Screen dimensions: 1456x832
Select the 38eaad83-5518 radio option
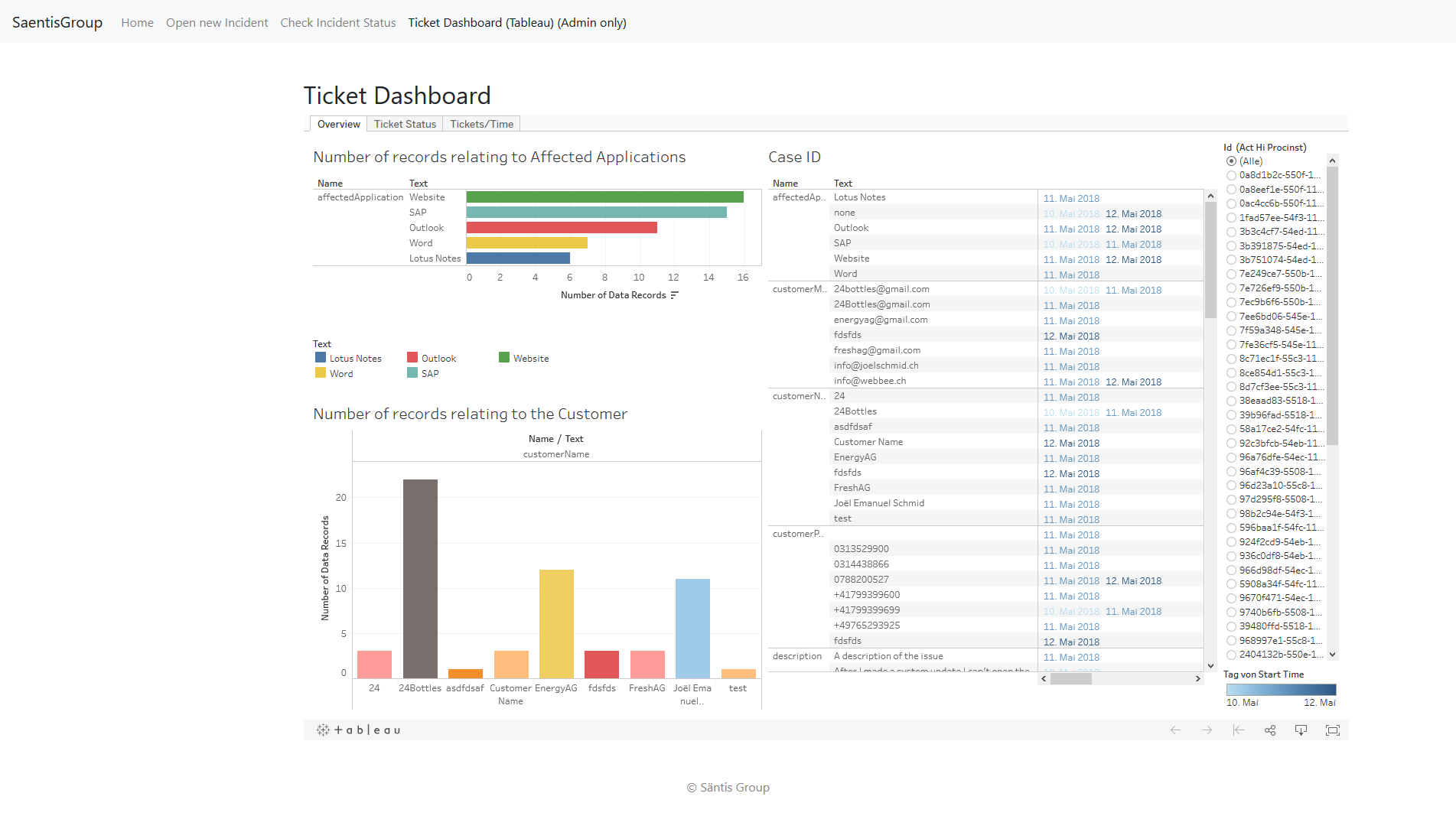(1231, 401)
